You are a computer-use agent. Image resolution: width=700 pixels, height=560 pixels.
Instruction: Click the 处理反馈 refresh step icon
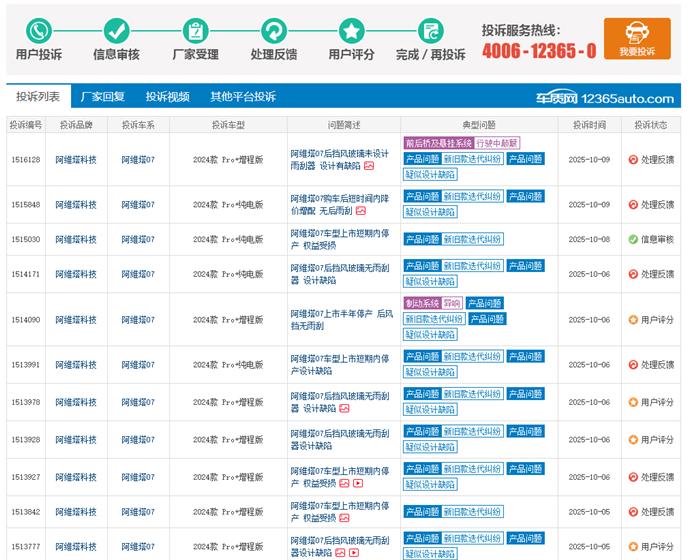pyautogui.click(x=273, y=31)
